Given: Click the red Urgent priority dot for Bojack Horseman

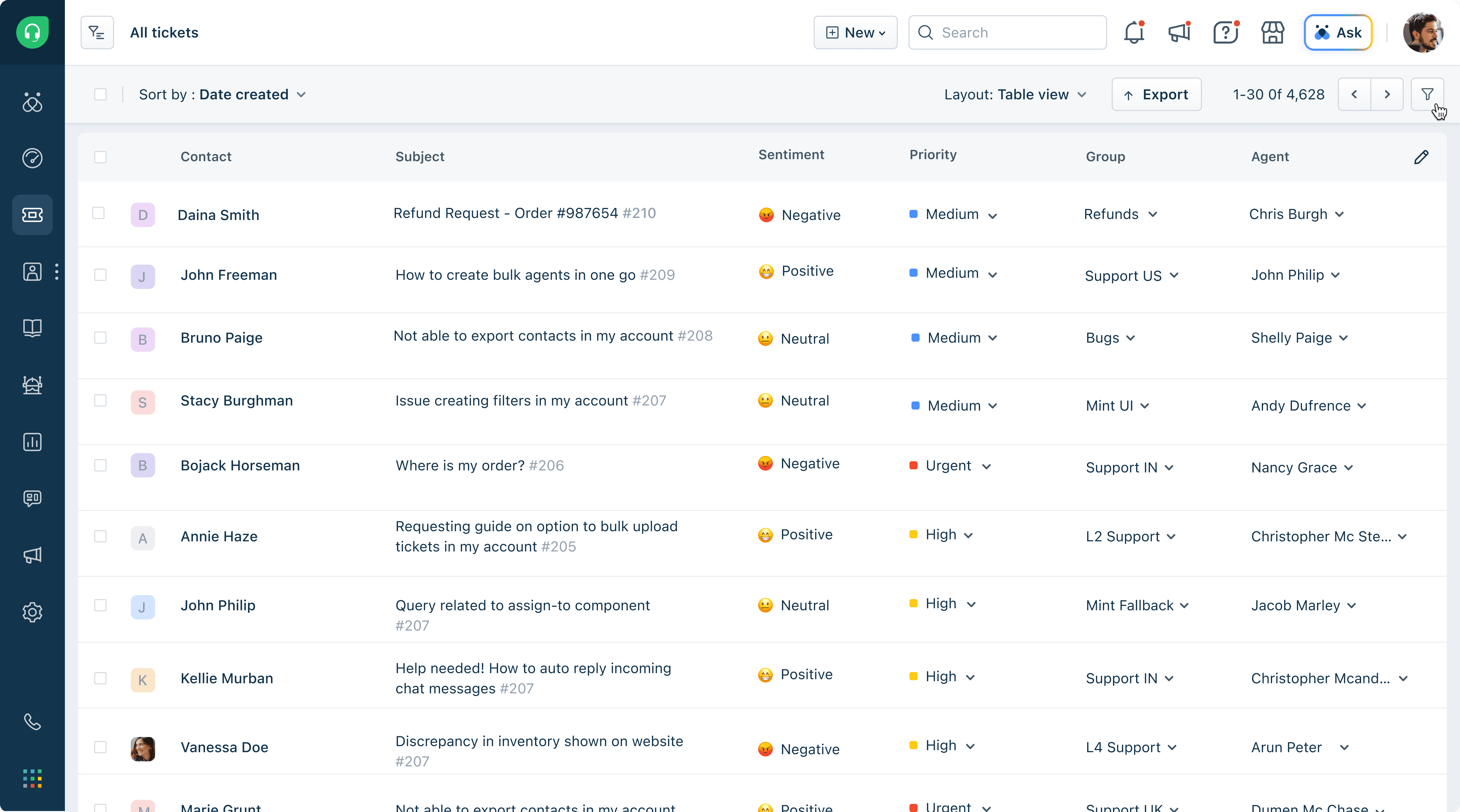Looking at the screenshot, I should (913, 465).
